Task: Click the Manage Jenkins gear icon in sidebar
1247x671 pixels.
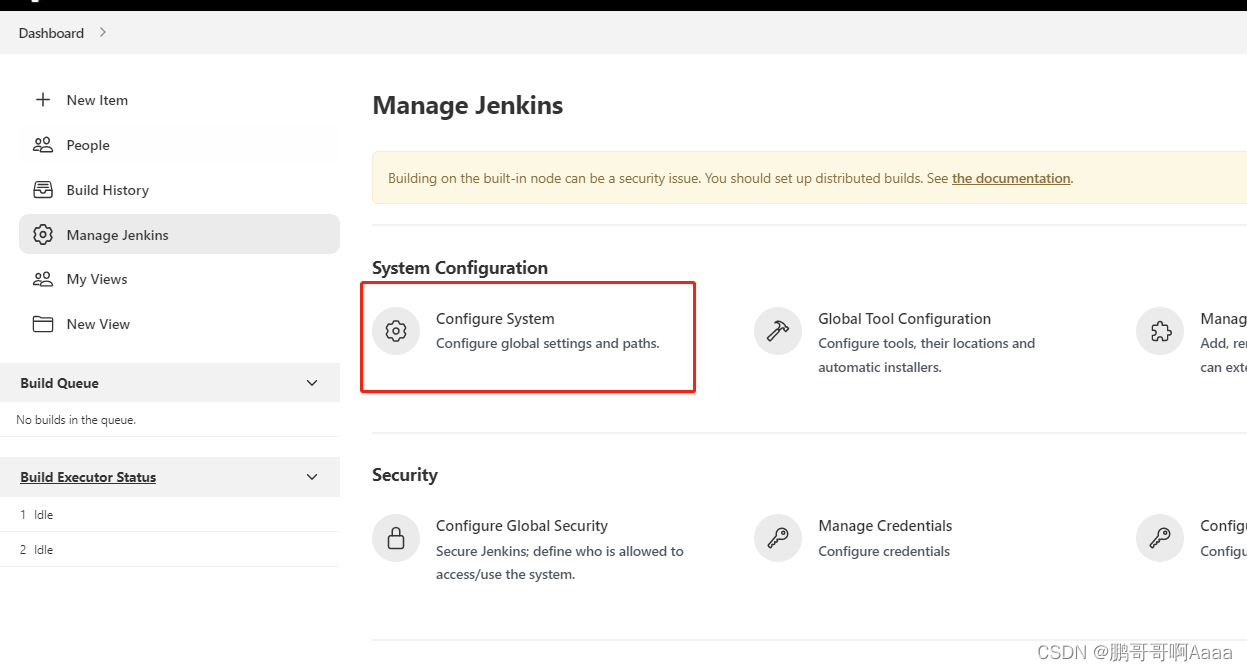Action: tap(43, 235)
